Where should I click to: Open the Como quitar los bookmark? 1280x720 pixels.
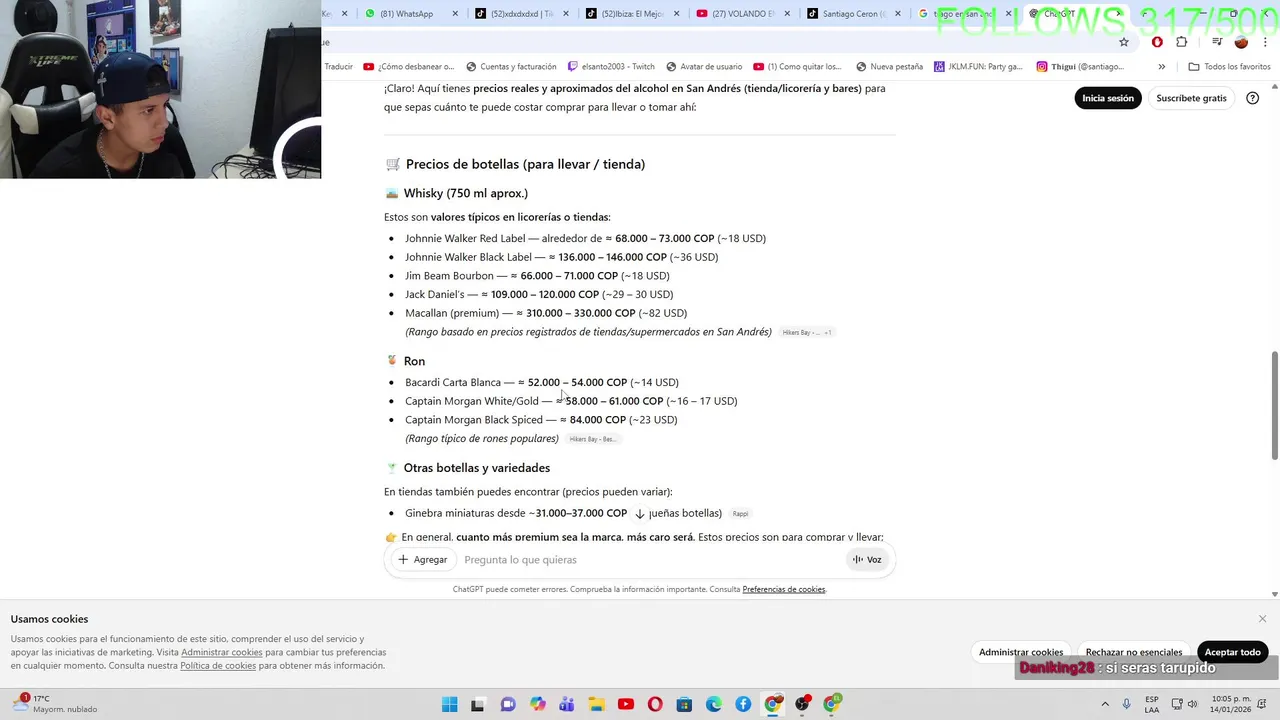click(x=798, y=67)
